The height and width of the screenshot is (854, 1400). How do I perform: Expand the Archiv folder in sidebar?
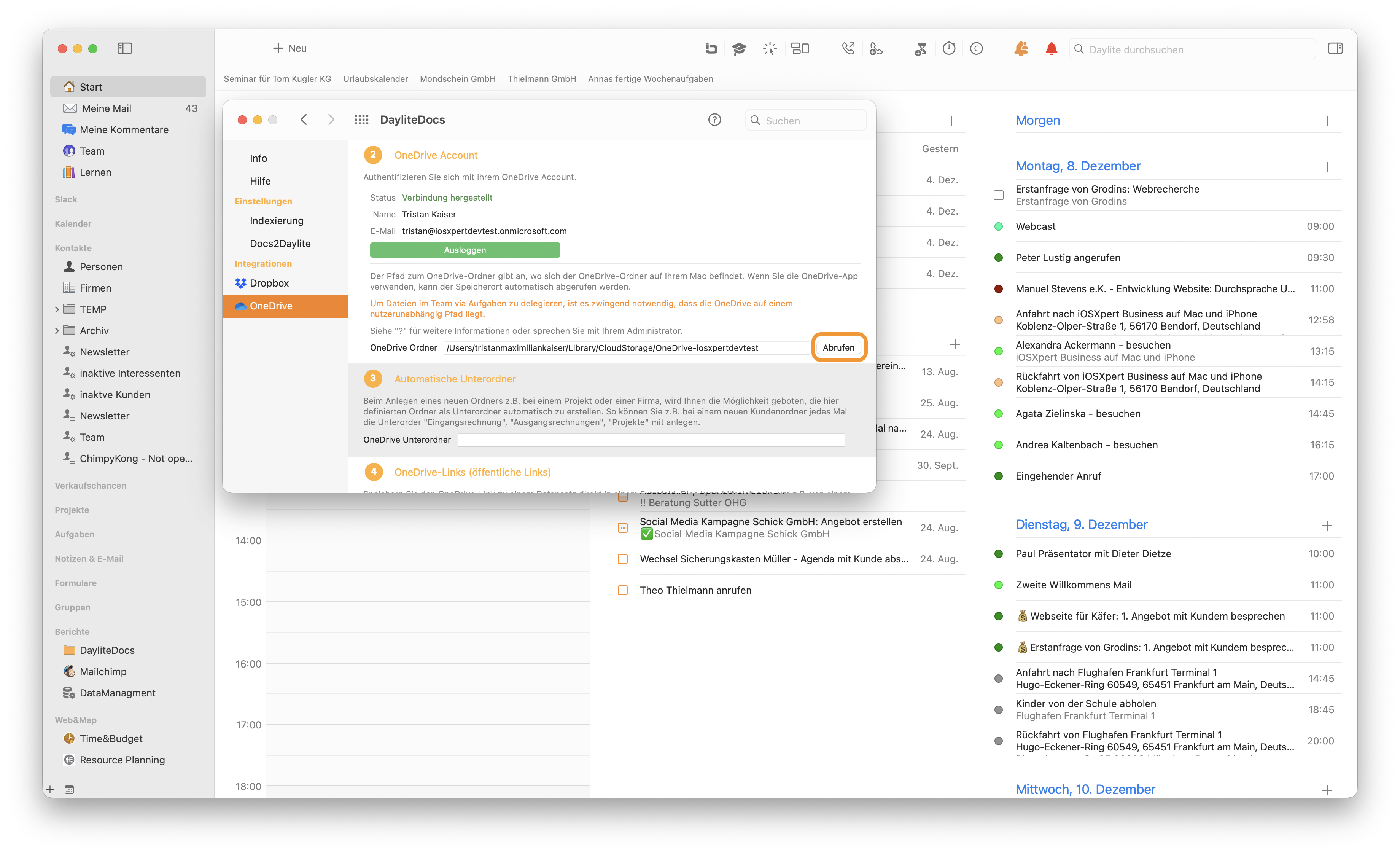point(57,331)
